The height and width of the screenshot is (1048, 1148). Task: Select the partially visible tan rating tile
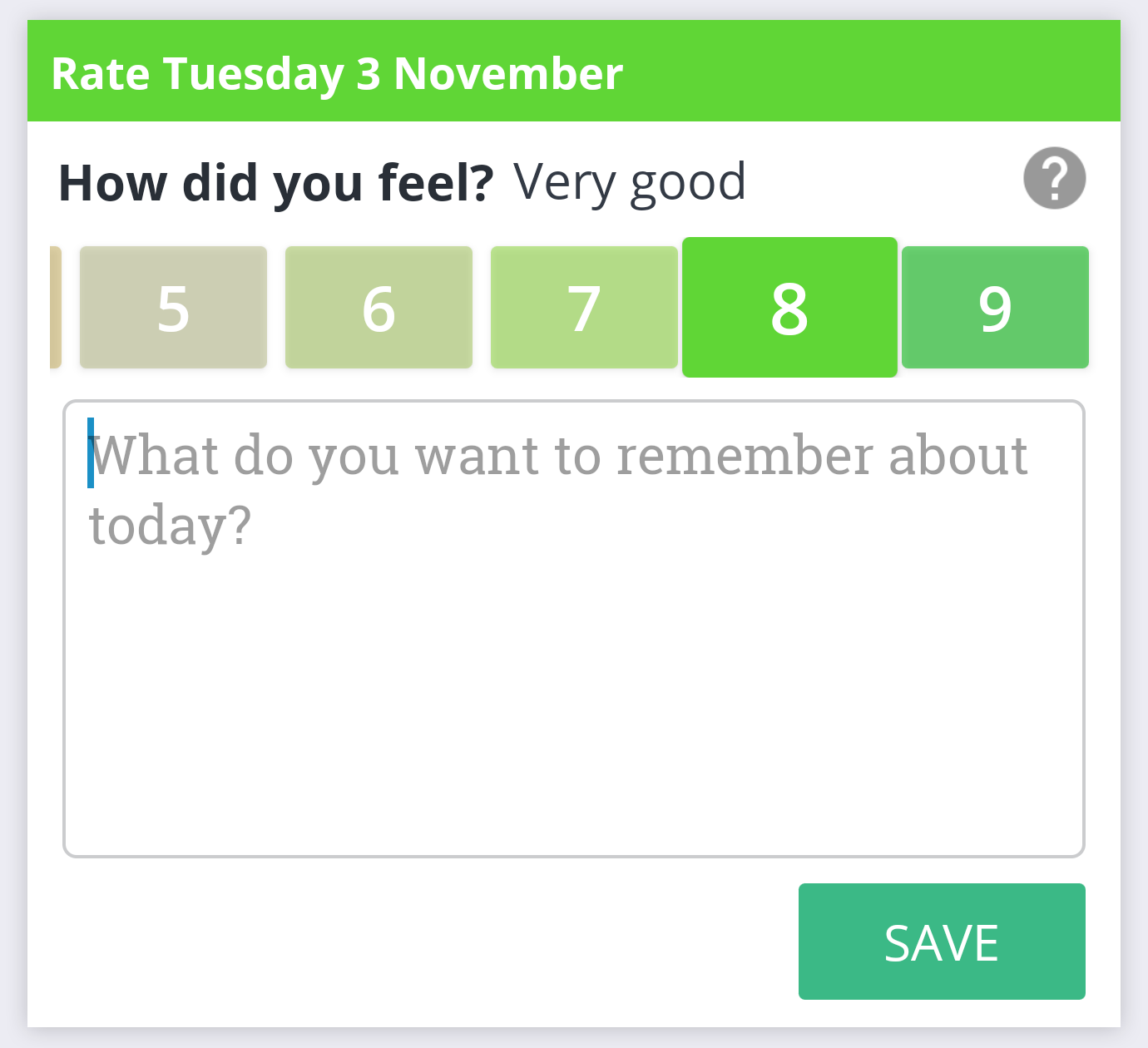[56, 307]
